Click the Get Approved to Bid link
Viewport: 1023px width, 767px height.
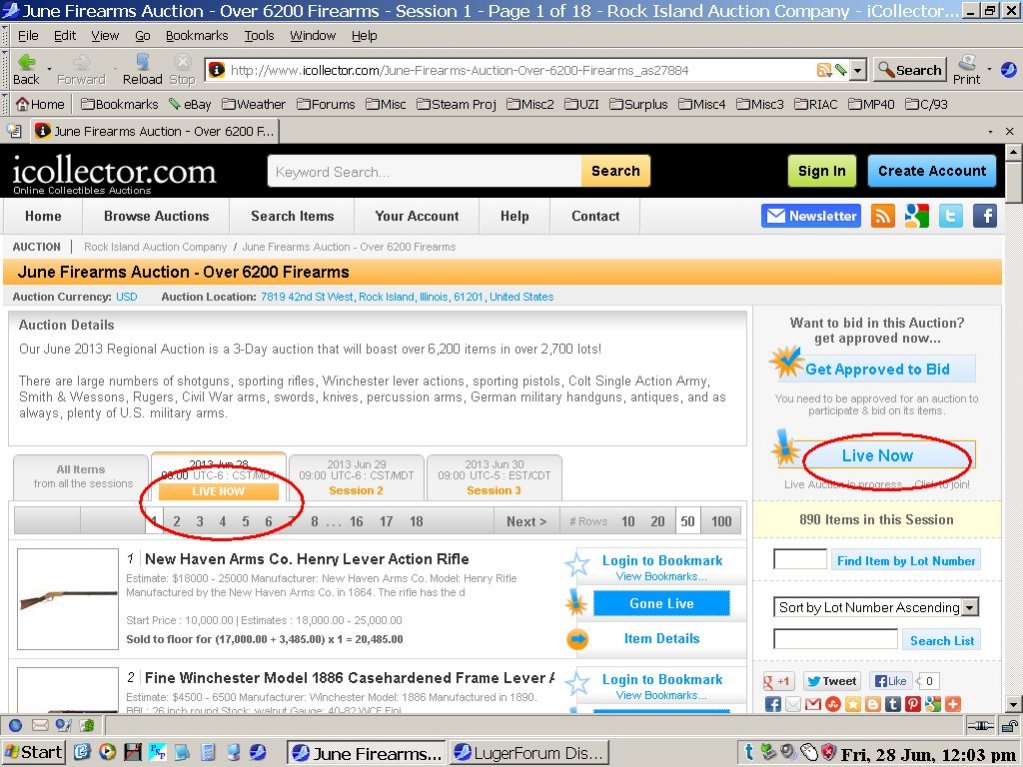tap(878, 369)
